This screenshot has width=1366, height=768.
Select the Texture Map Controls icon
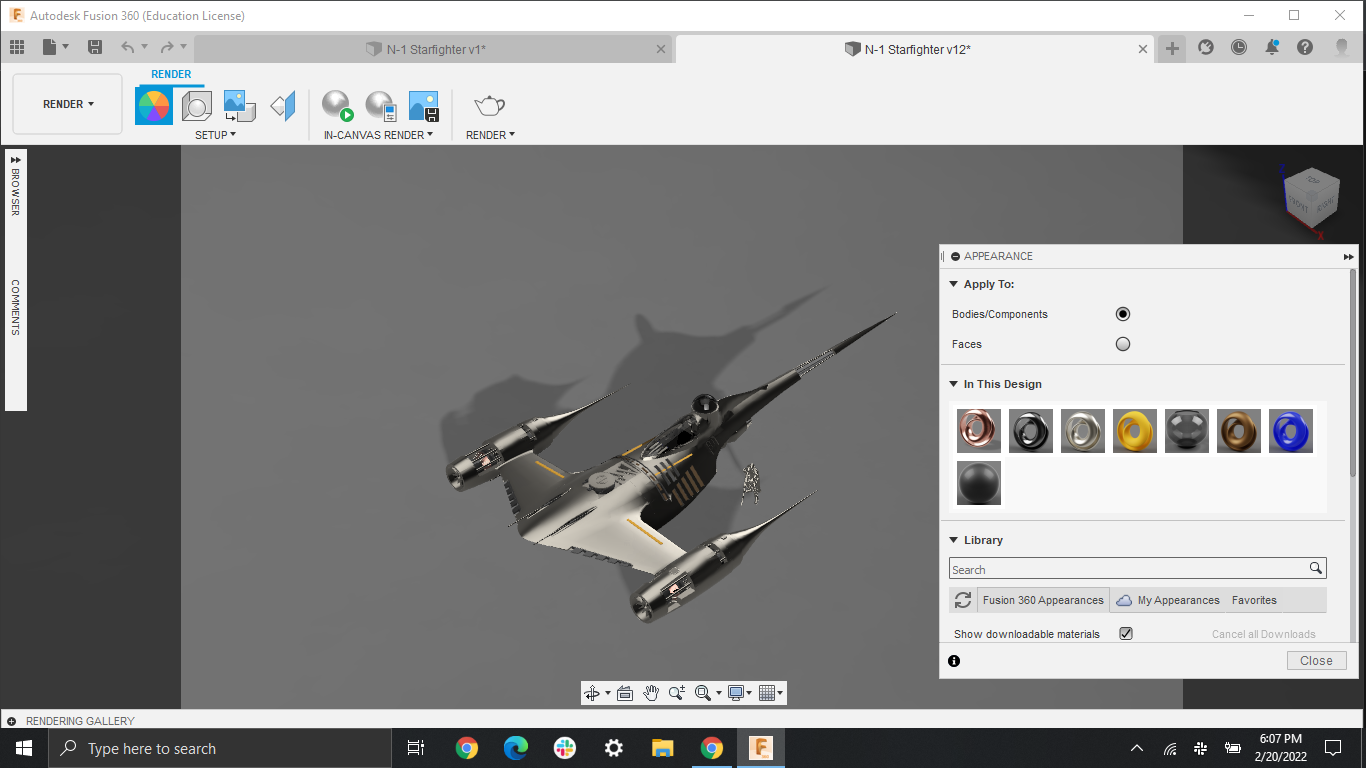tap(238, 104)
